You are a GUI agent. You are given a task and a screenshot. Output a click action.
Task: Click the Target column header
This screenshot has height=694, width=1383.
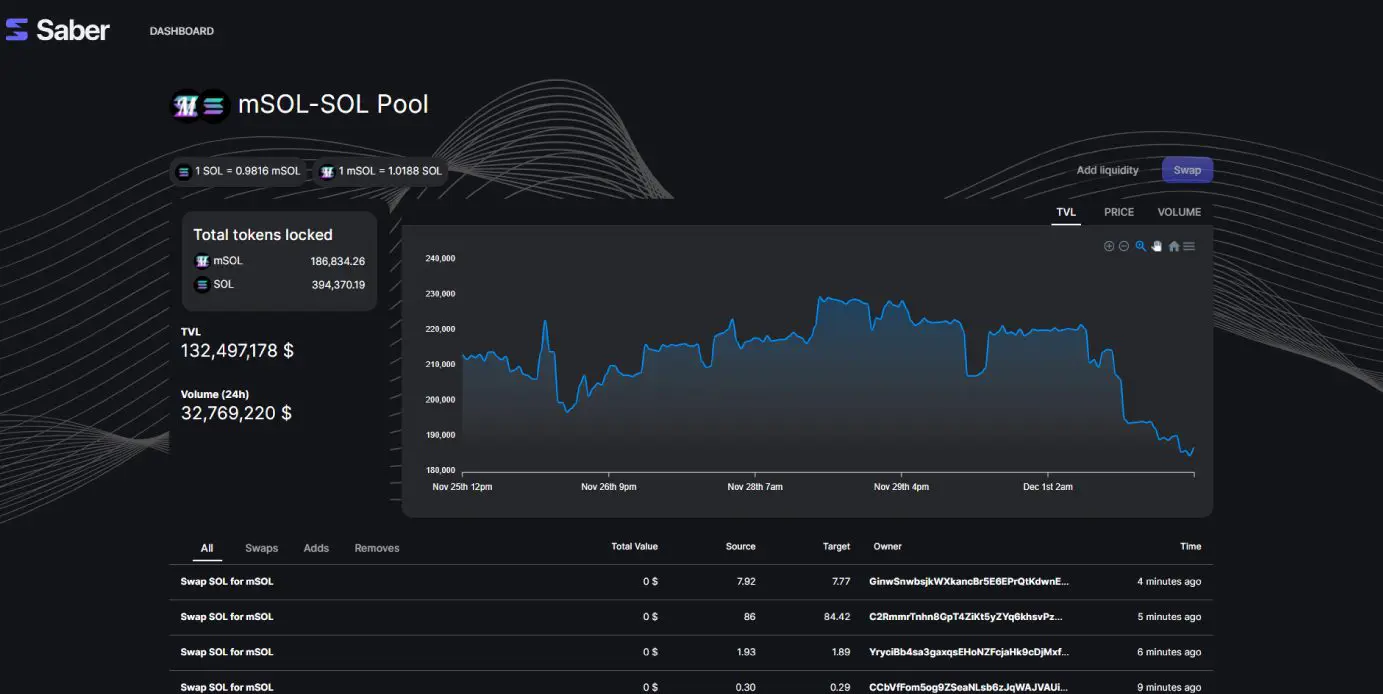836,547
